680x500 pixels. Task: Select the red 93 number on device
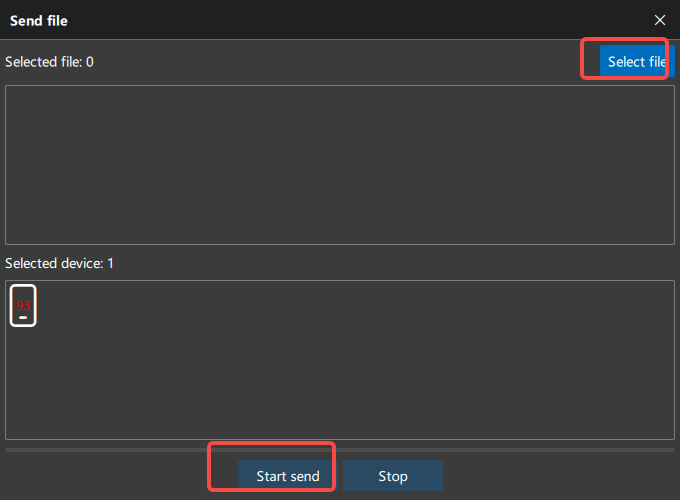[x=23, y=306]
